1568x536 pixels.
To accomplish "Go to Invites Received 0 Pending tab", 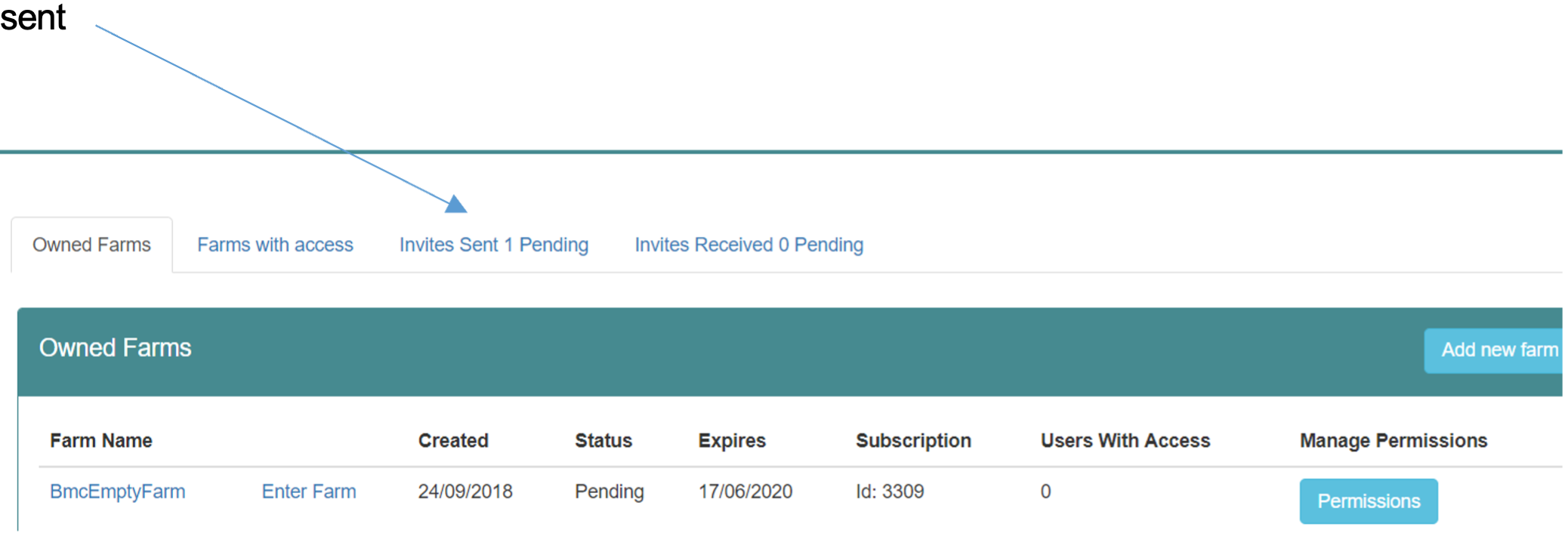I will [749, 245].
